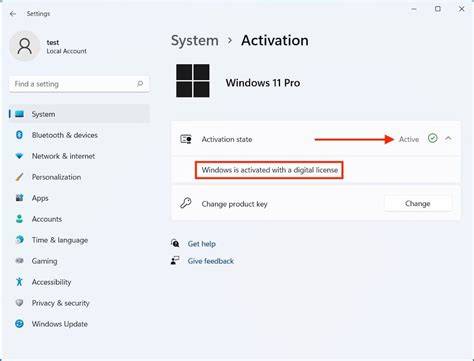
Task: Go back with the arrow icon
Action: 13,14
